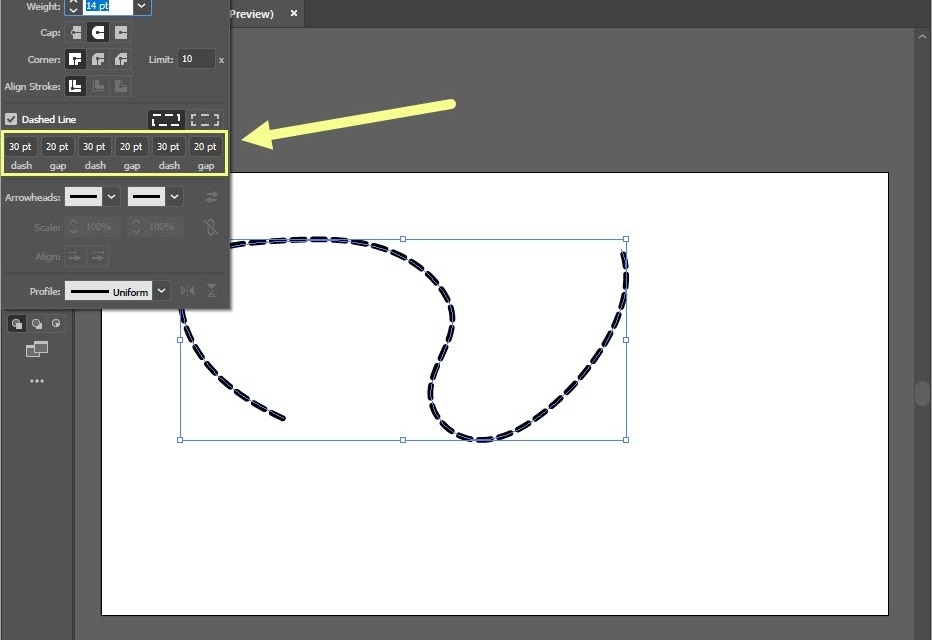Screen dimensions: 932x640
Task: Open Edit Toolbar three-dots button
Action: point(37,381)
